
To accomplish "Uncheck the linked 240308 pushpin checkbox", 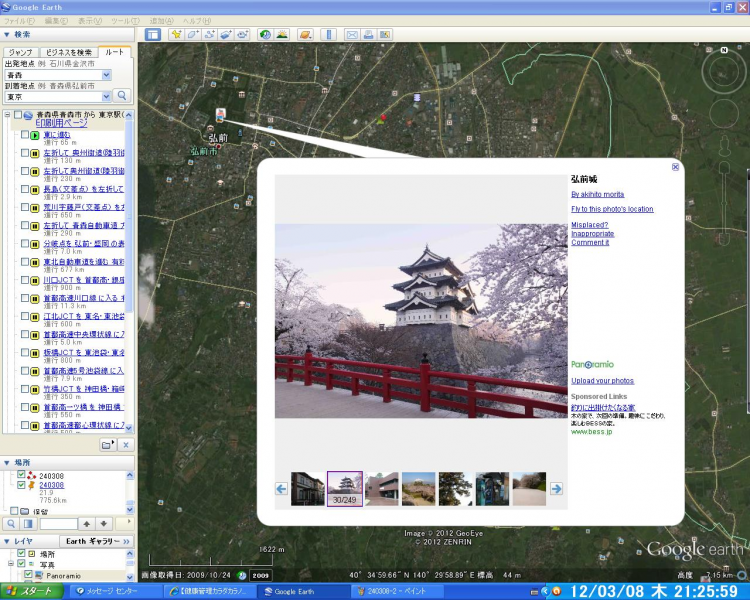I will click(x=21, y=485).
